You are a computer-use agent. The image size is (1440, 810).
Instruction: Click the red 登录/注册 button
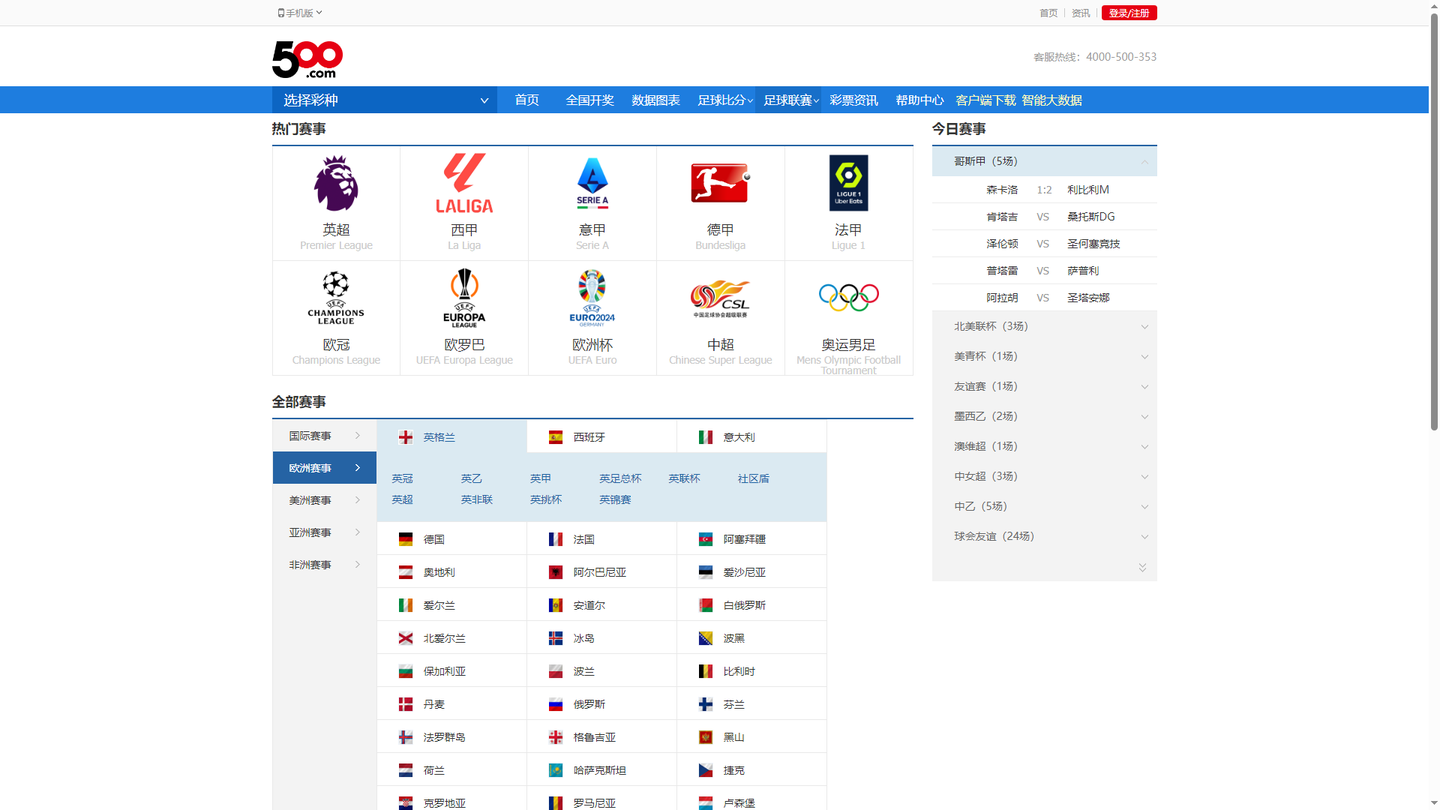pyautogui.click(x=1129, y=13)
